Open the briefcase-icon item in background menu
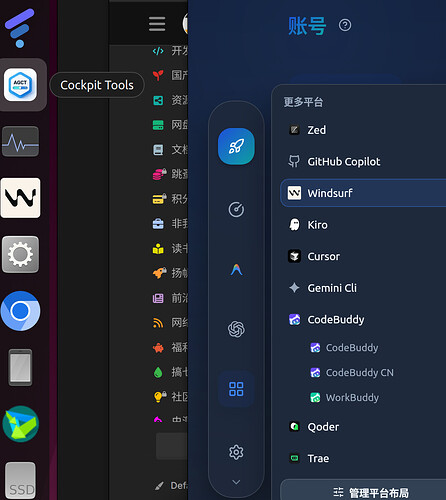The height and width of the screenshot is (500, 446). tap(170, 224)
